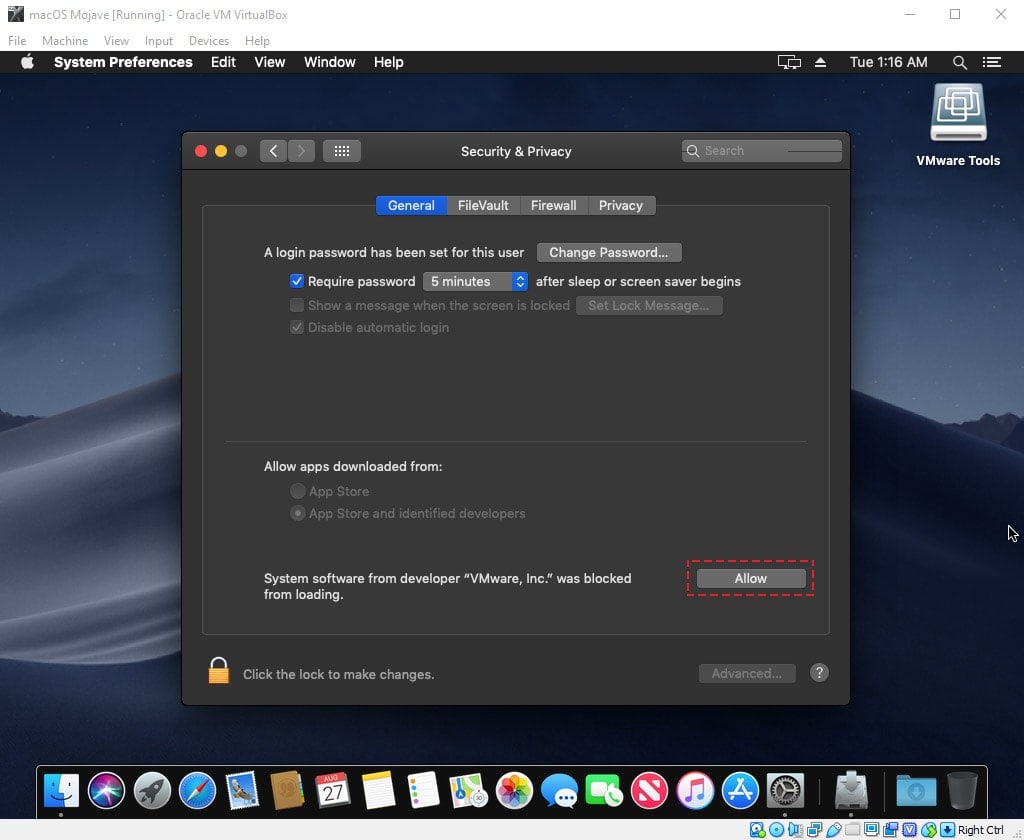Click the Set Lock Message button
The width and height of the screenshot is (1024, 840).
coord(648,305)
